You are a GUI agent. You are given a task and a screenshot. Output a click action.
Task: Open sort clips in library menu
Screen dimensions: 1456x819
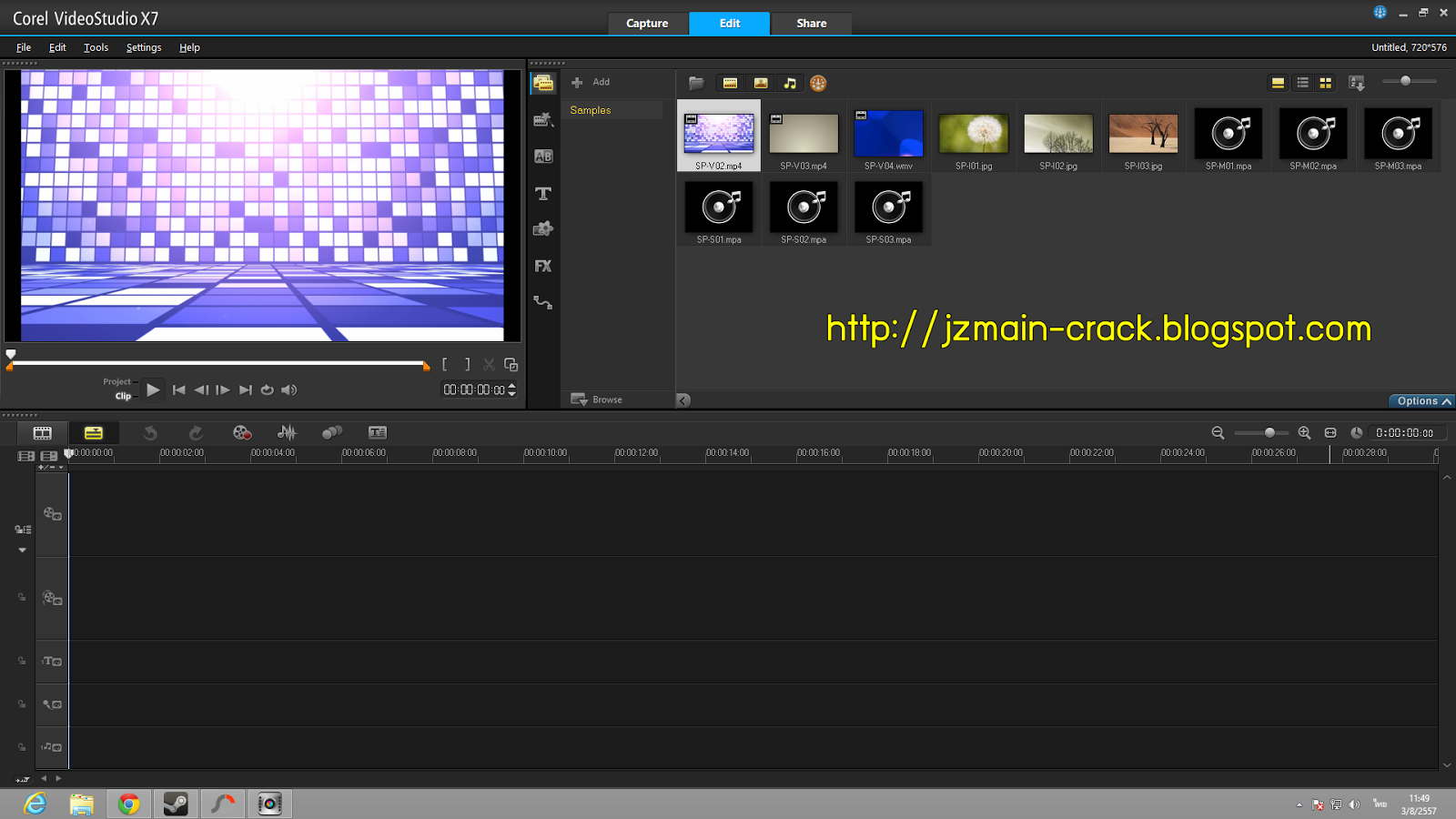pyautogui.click(x=1357, y=83)
